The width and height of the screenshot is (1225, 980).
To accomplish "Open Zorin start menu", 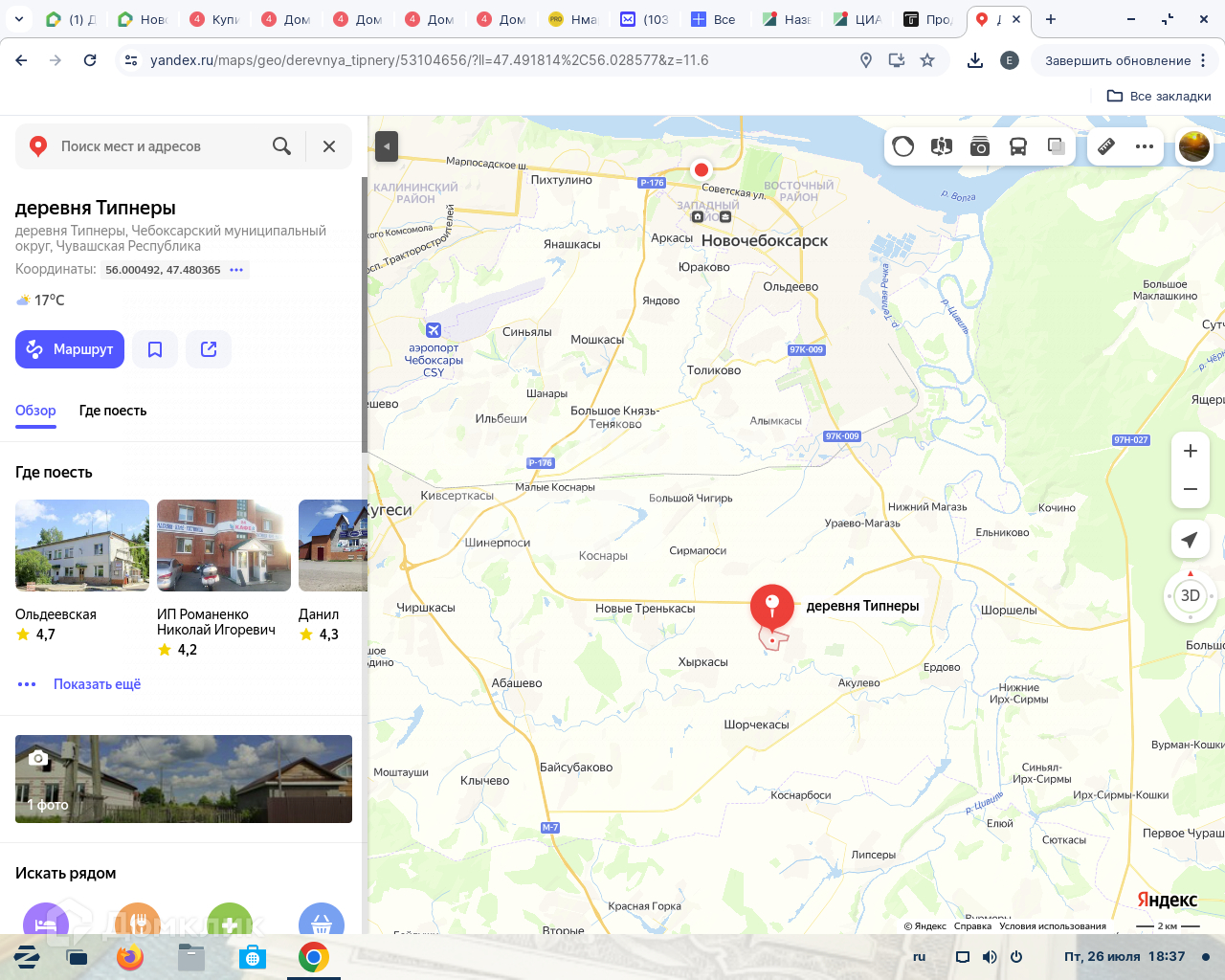I will 27,957.
